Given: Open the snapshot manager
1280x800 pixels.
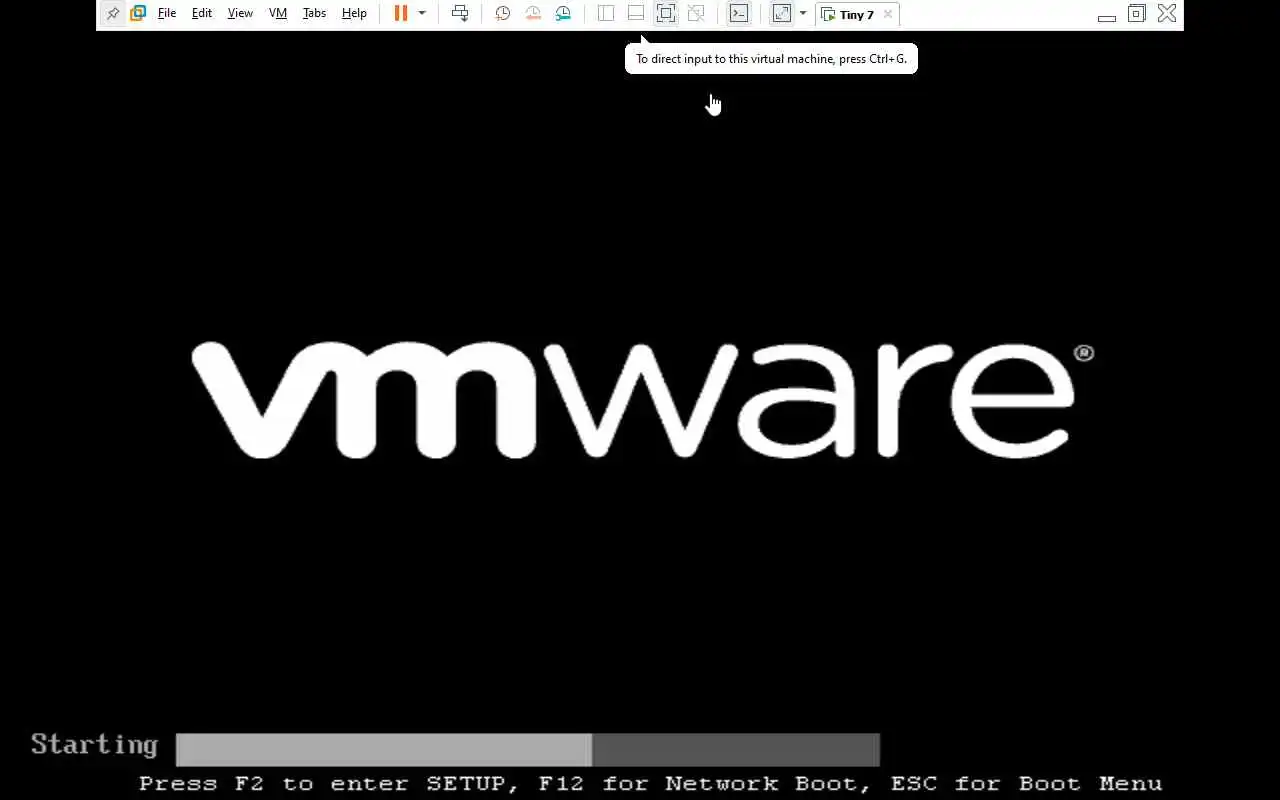Looking at the screenshot, I should (x=563, y=14).
